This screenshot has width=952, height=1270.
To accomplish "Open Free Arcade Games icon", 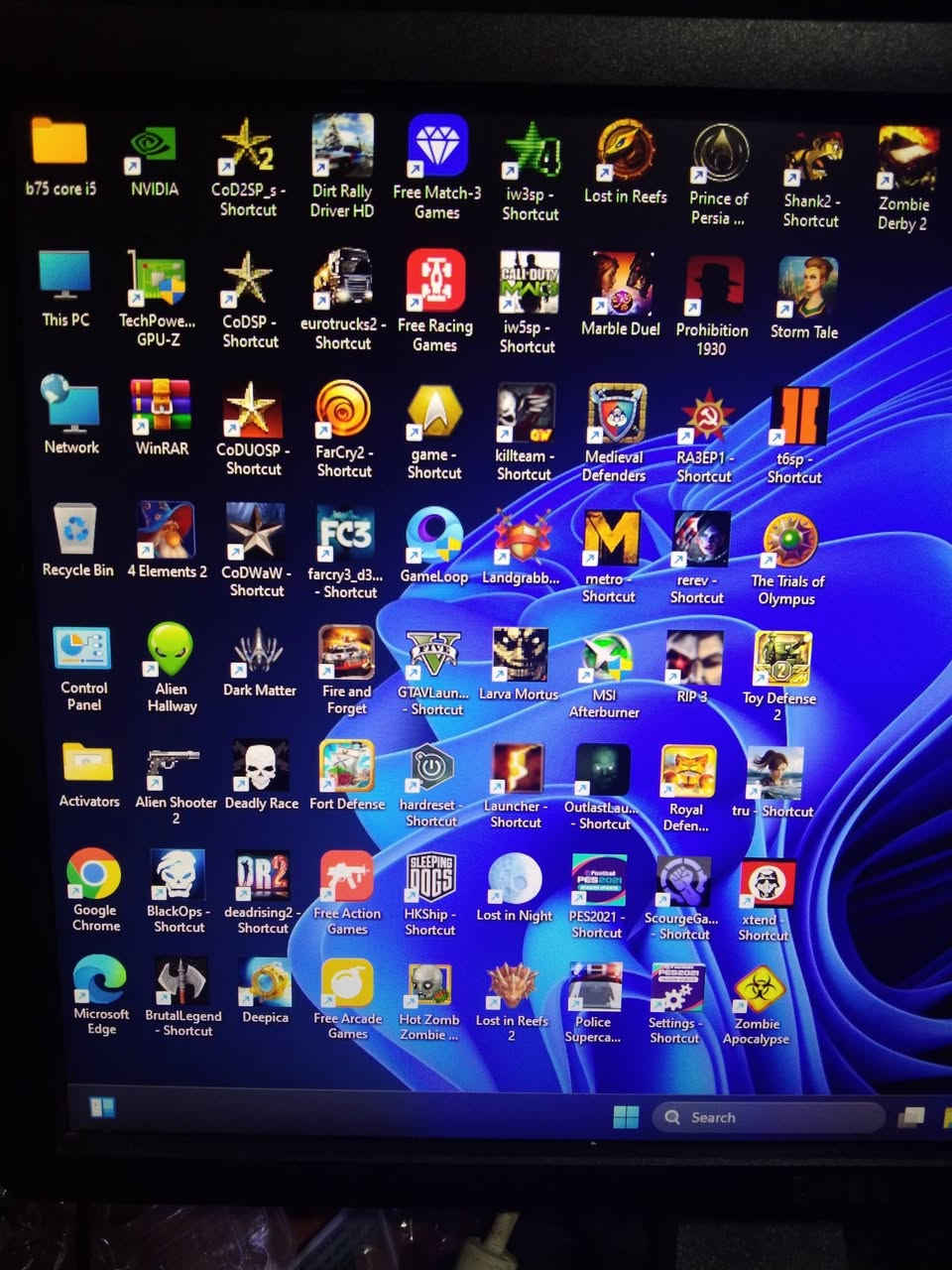I will [x=347, y=984].
